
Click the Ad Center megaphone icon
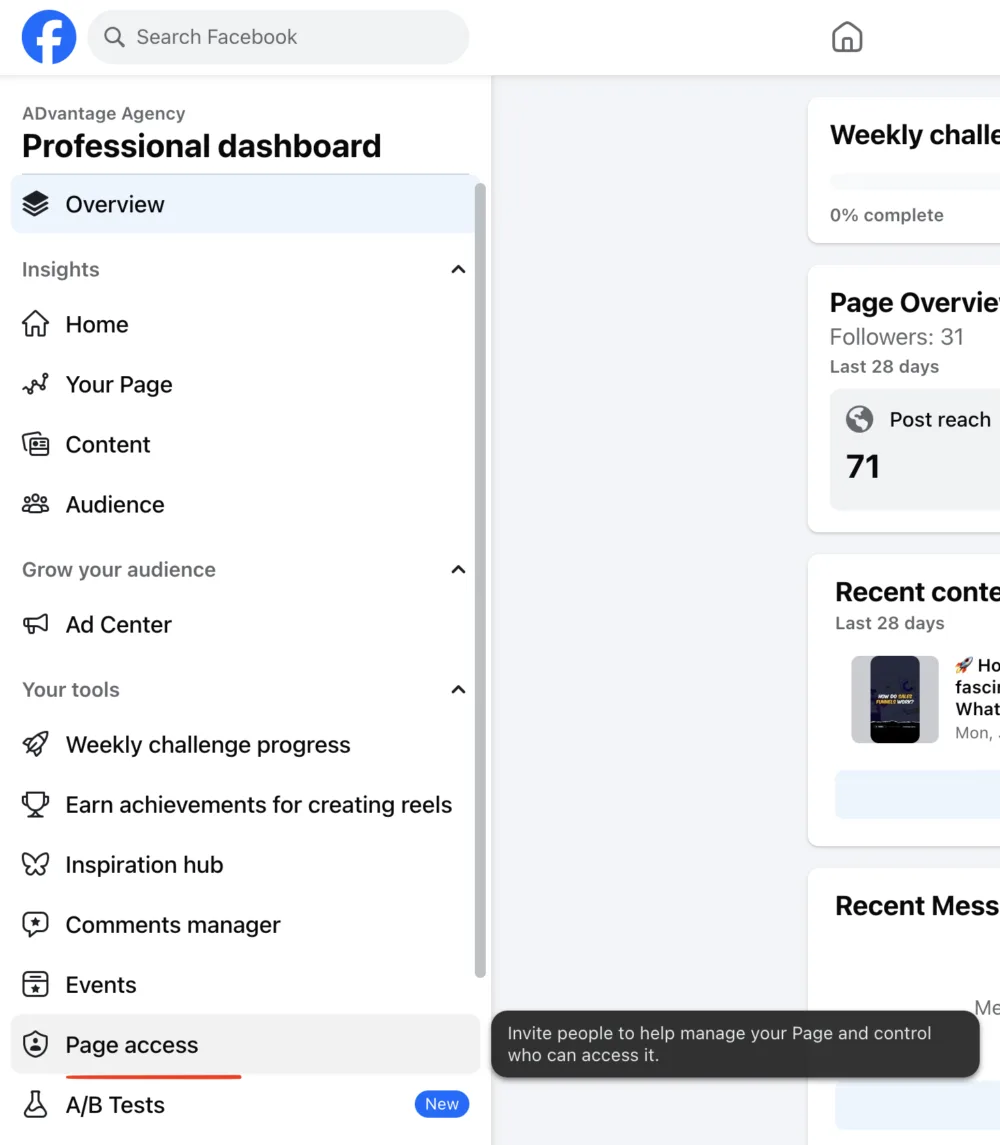click(x=35, y=625)
